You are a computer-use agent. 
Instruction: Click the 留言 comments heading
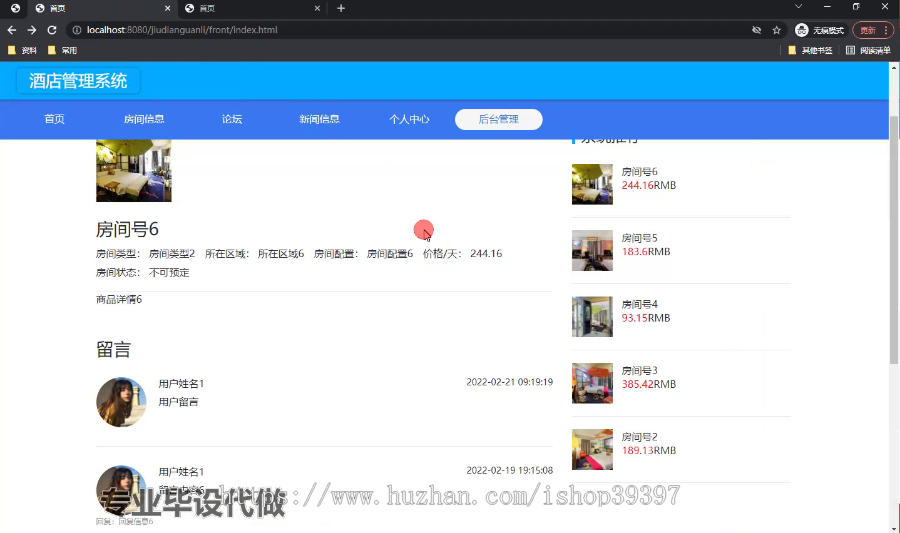pos(113,349)
